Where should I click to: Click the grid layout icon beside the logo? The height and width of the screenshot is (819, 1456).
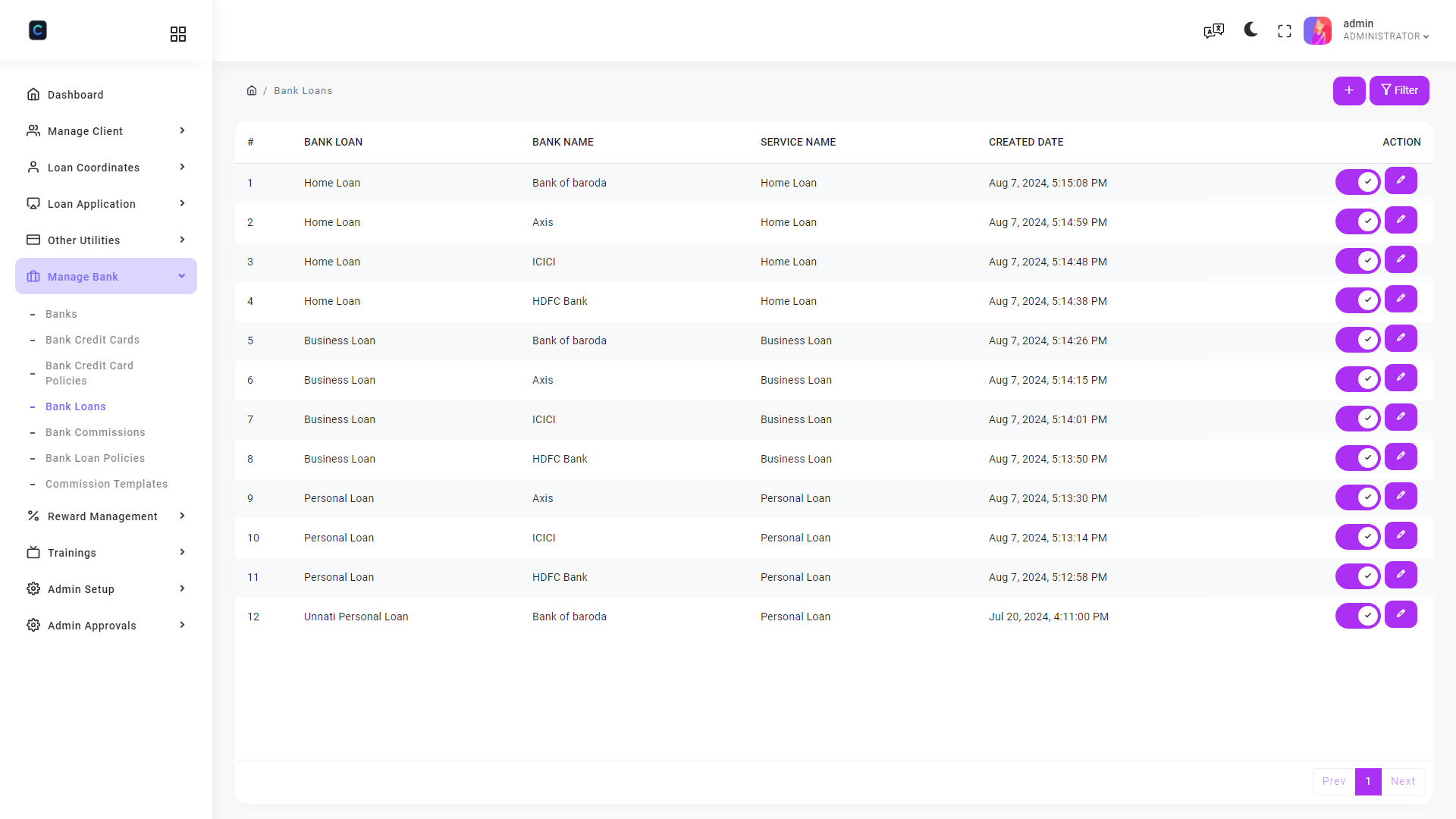tap(178, 33)
